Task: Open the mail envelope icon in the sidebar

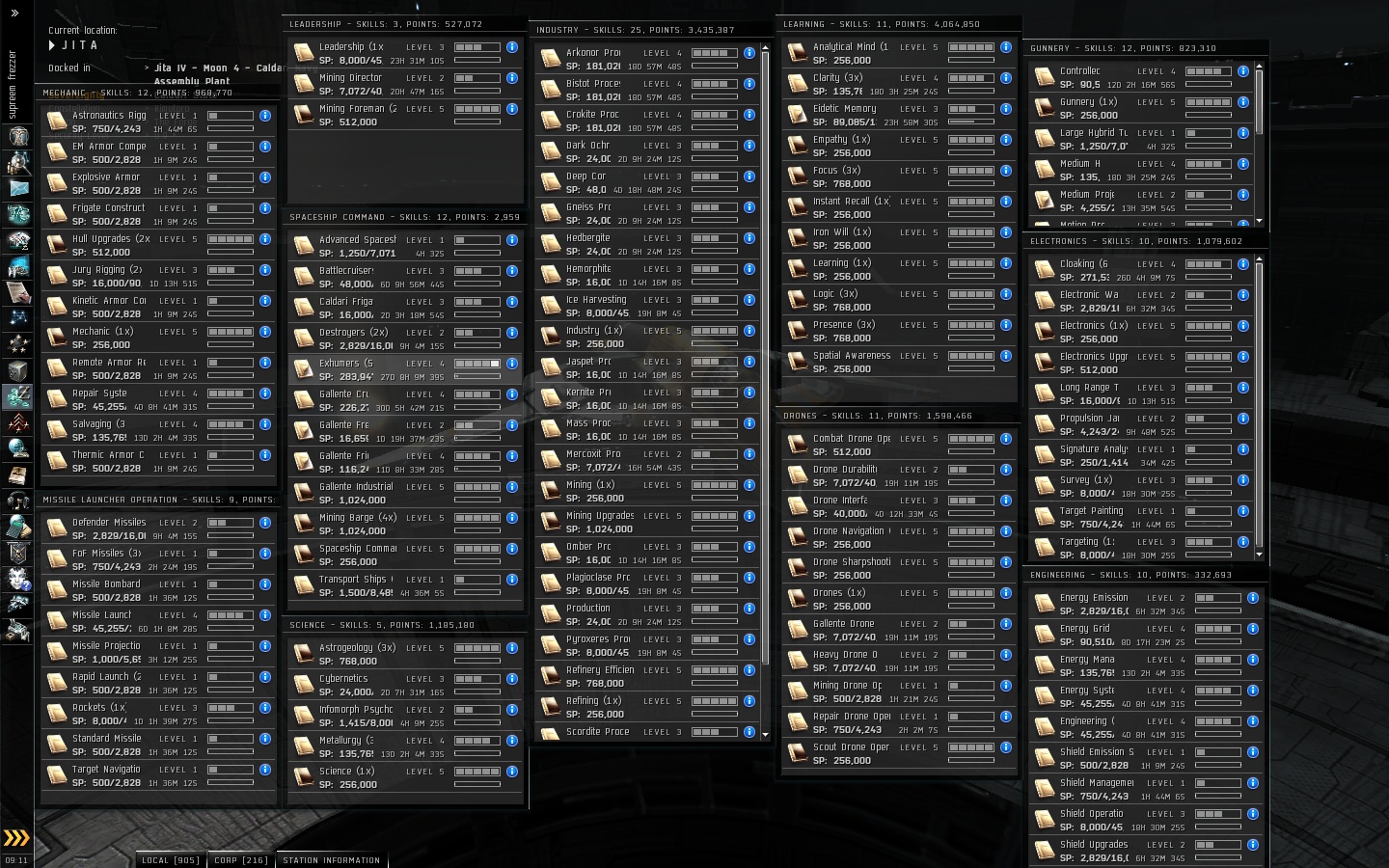Action: 18,188
